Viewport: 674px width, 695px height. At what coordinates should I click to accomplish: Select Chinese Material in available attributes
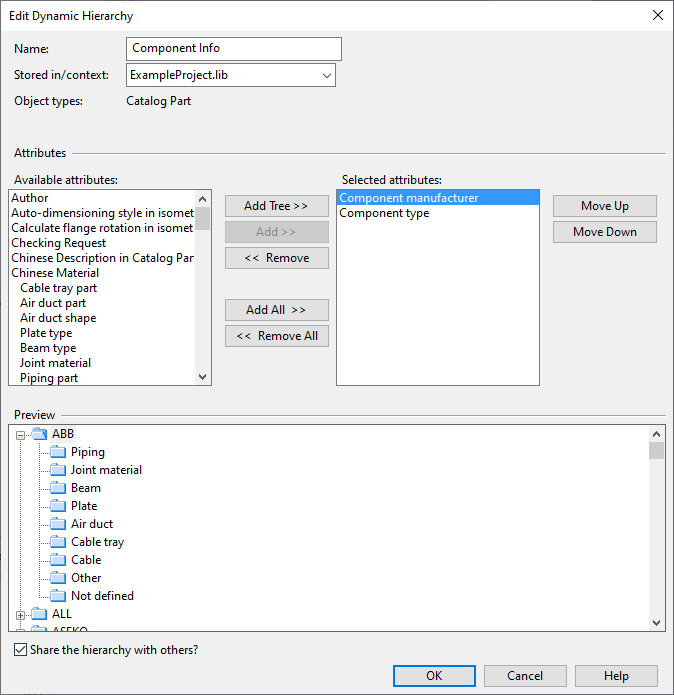point(55,273)
